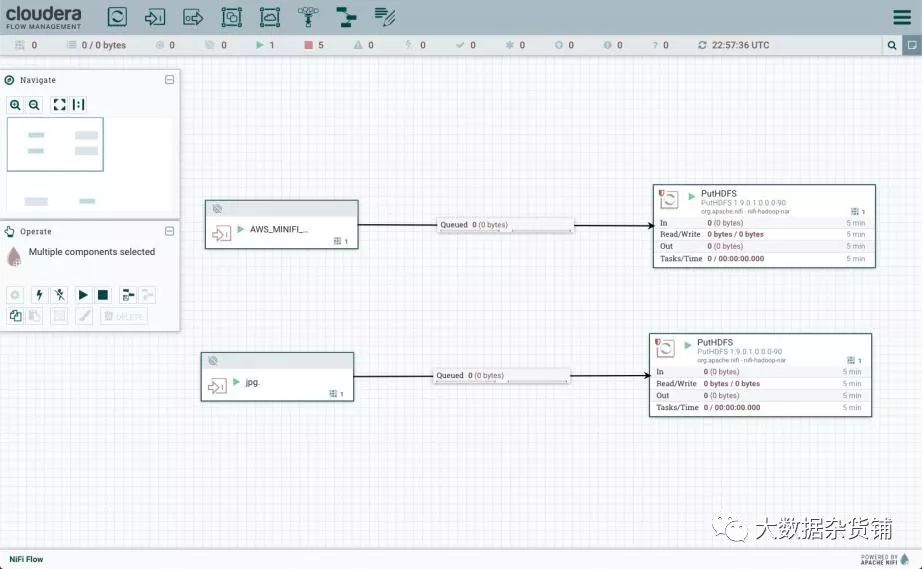Image resolution: width=922 pixels, height=569 pixels.
Task: Select the Template toolbar icon
Action: coord(346,17)
